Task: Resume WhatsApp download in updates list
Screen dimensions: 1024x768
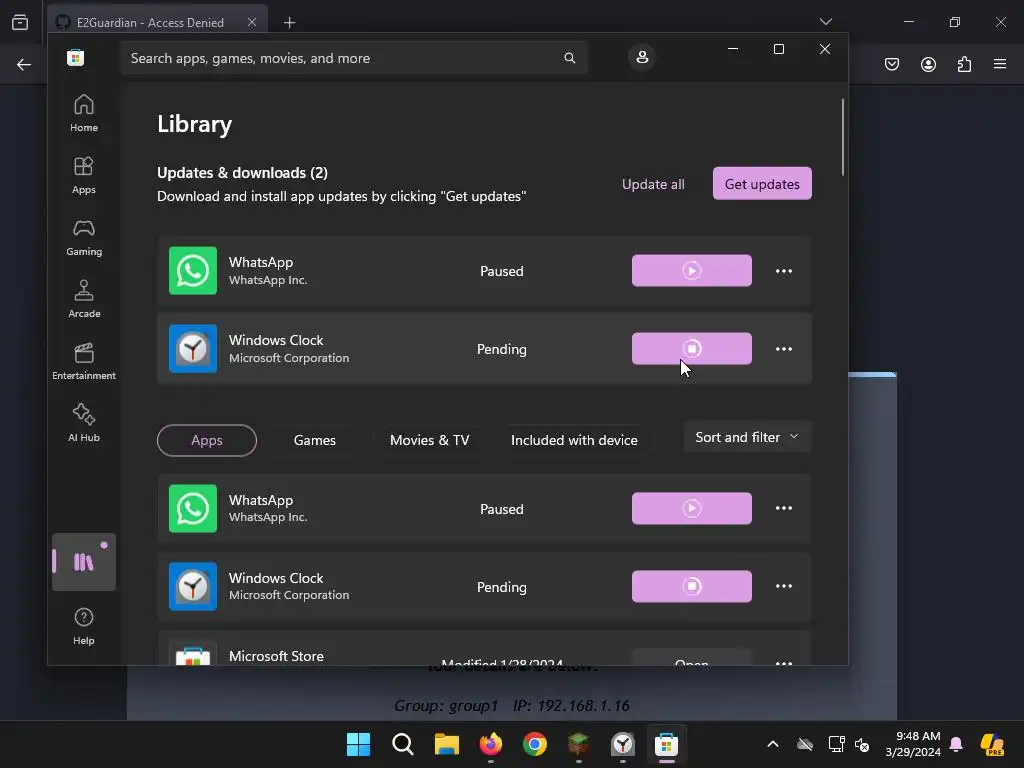Action: click(692, 270)
